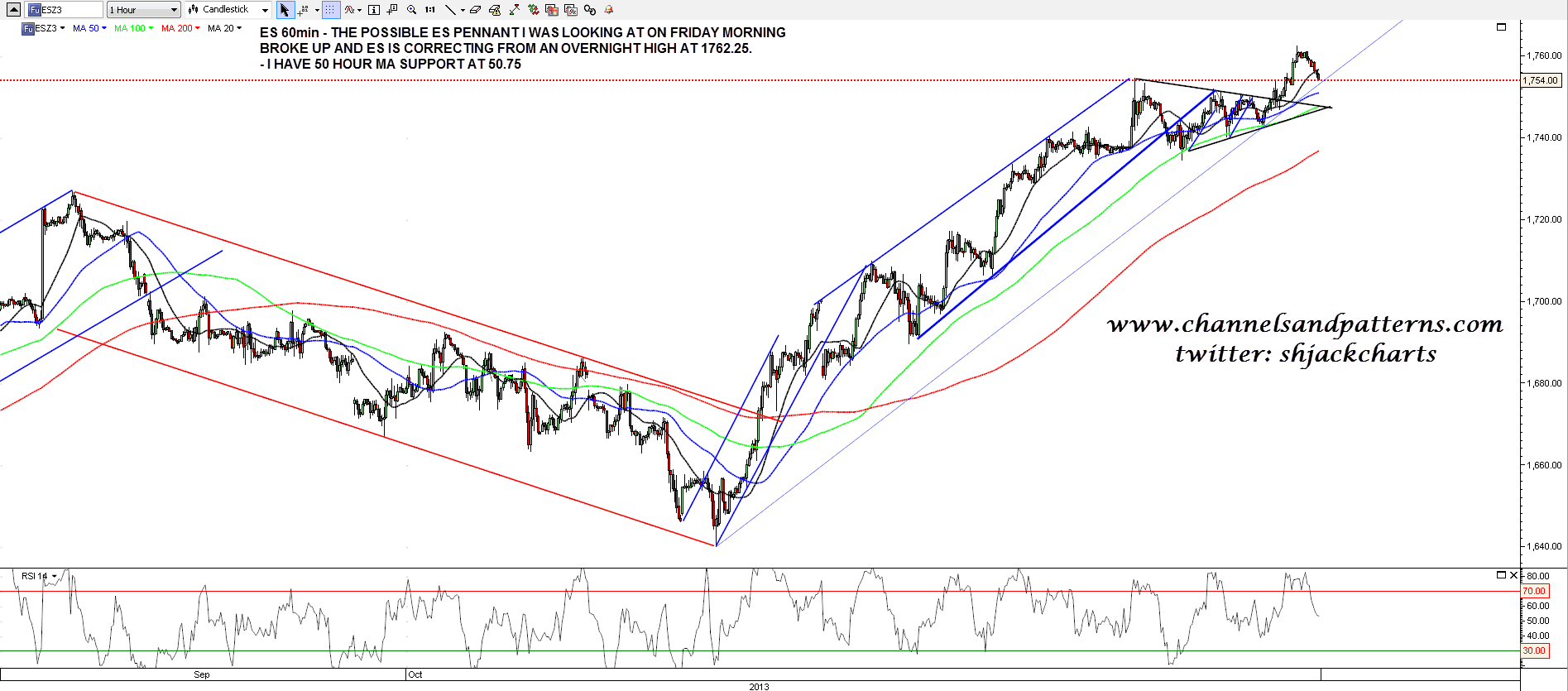The height and width of the screenshot is (691, 1568).
Task: Select the arrow pointer tool
Action: (285, 10)
